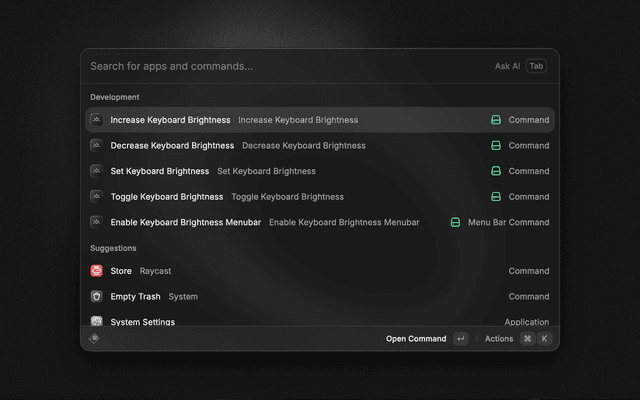Click the Development section header

(115, 97)
